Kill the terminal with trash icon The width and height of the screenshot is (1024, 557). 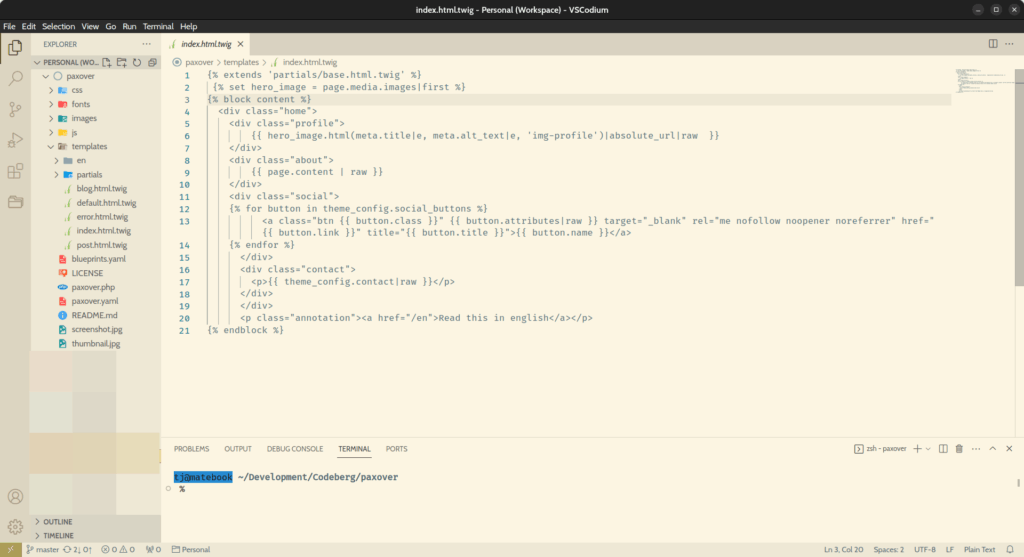(959, 449)
